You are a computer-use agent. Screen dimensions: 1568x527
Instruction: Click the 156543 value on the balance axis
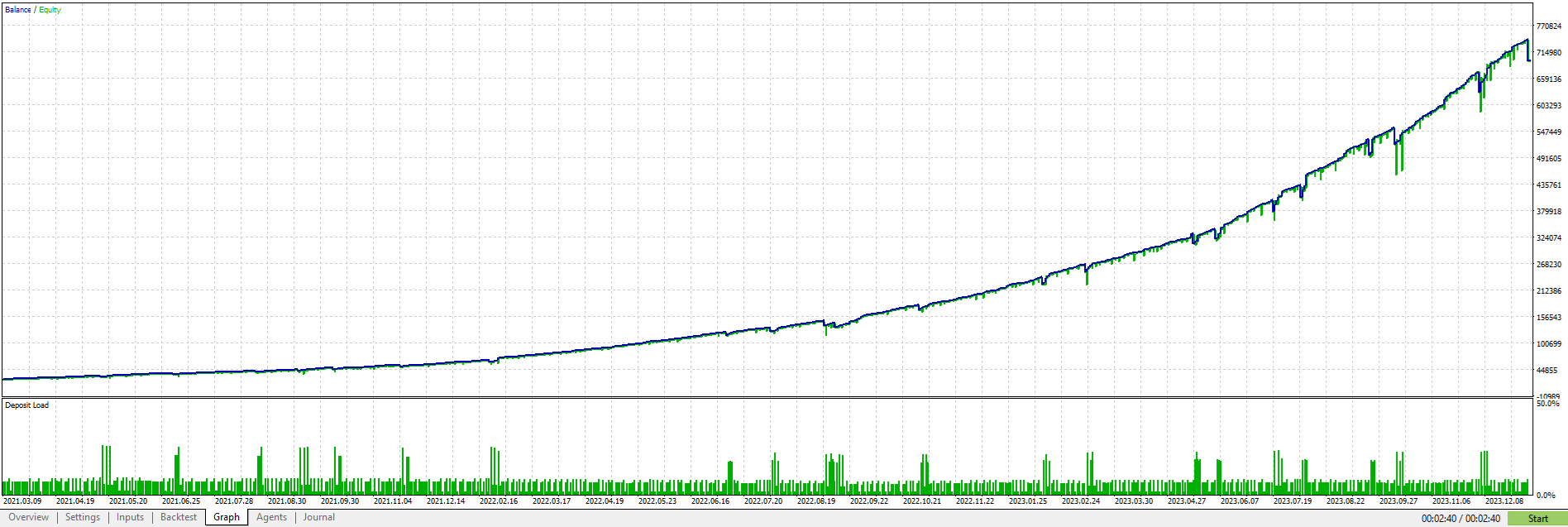(x=1549, y=318)
